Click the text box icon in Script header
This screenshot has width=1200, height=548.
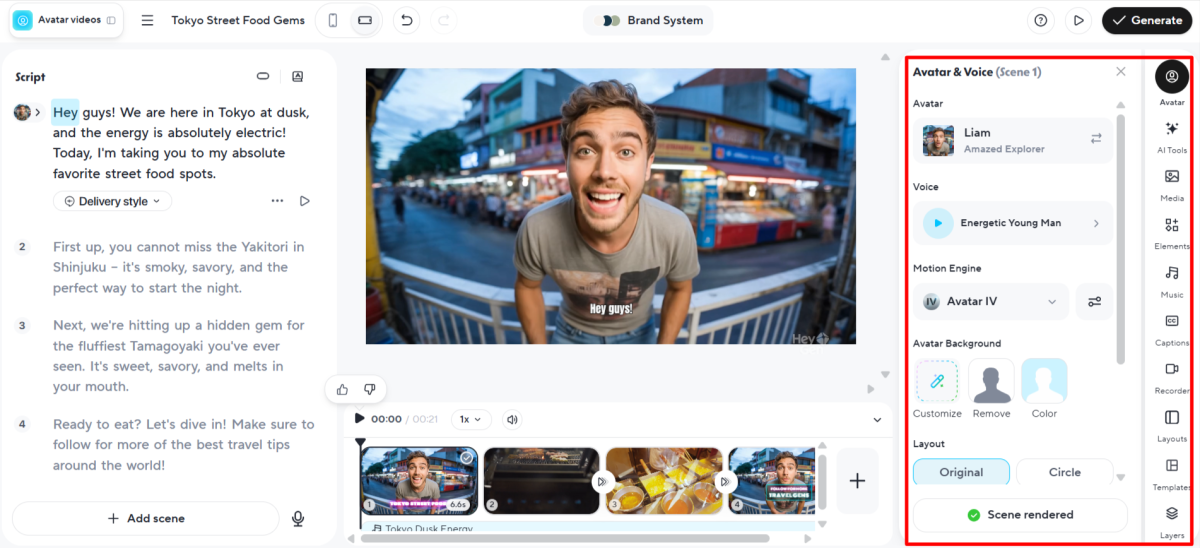pyautogui.click(x=297, y=76)
